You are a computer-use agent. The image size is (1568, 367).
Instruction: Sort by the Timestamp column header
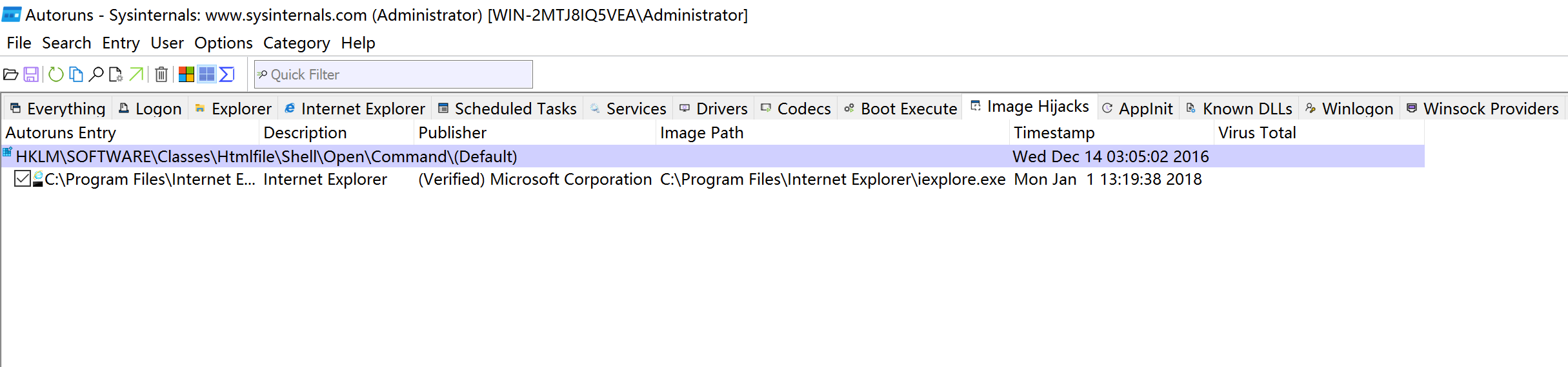(1054, 133)
